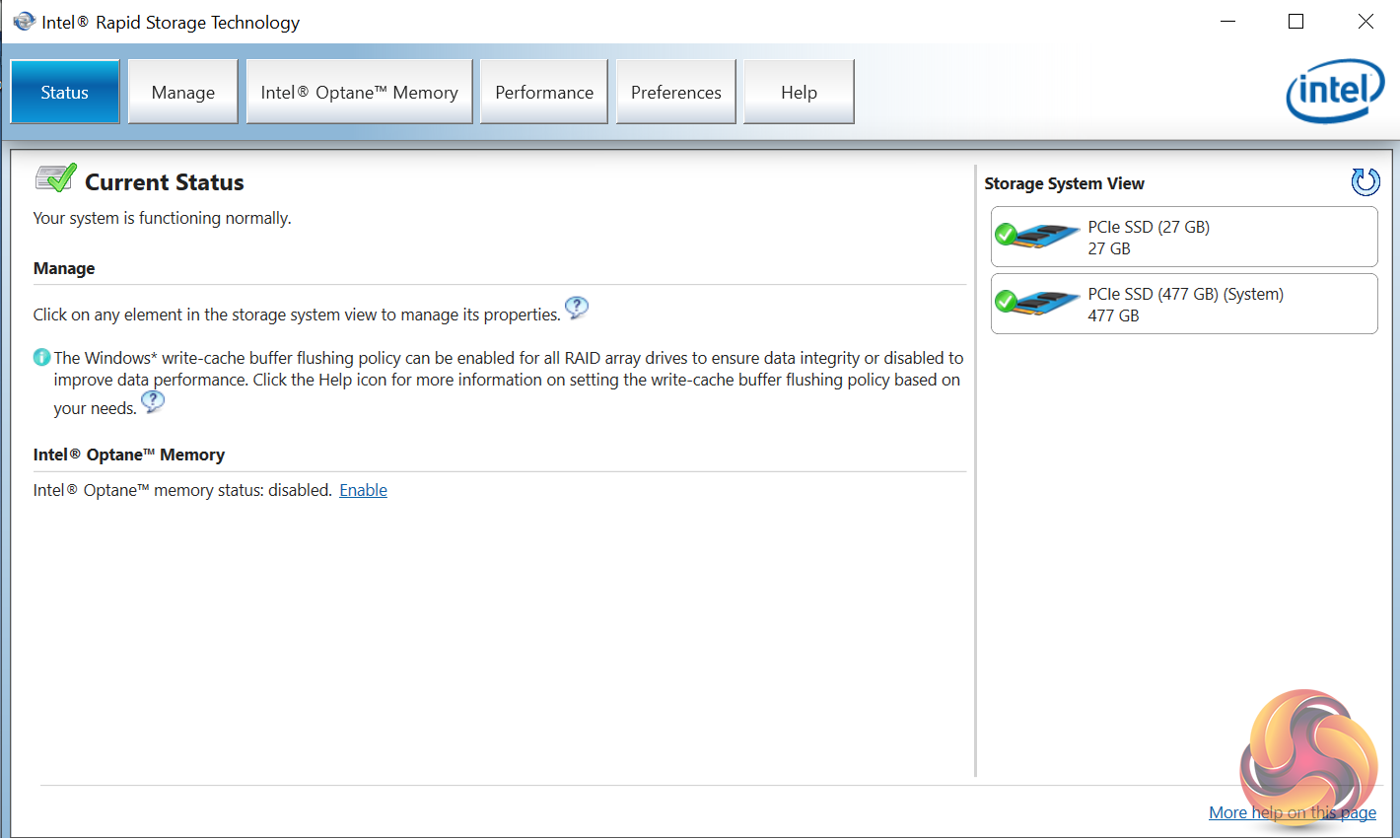Click 'Intel® Optane™ memory status: disabled.' text

[x=182, y=490]
